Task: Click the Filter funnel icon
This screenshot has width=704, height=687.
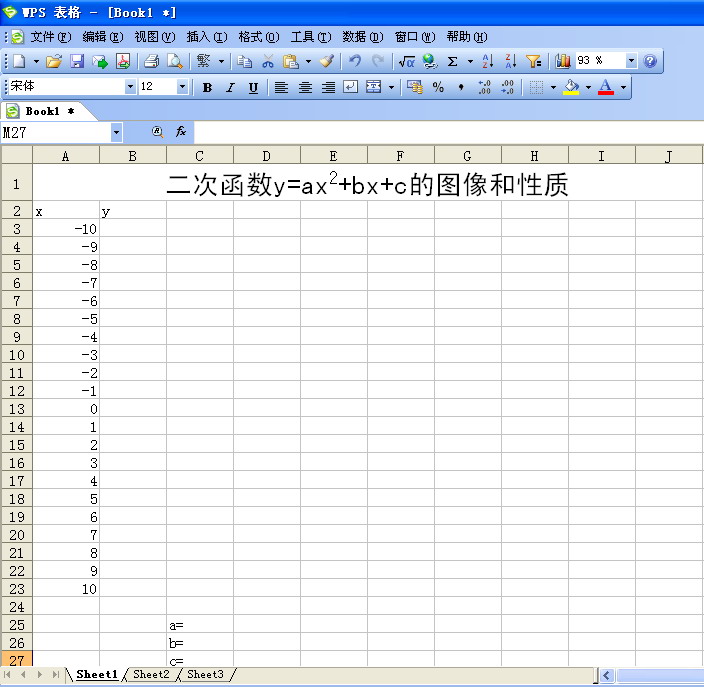Action: (533, 61)
